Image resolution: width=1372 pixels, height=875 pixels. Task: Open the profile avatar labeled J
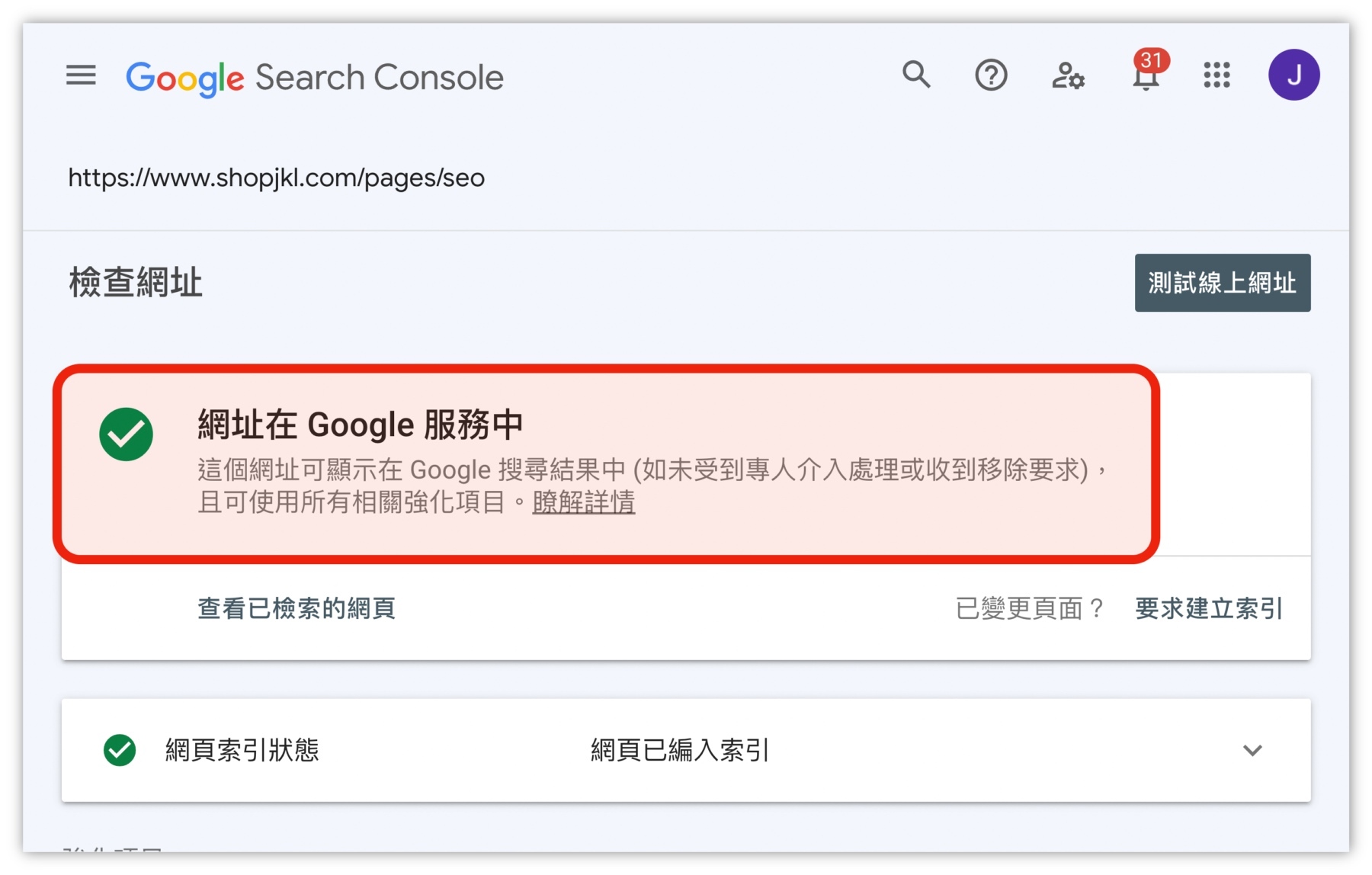1293,74
